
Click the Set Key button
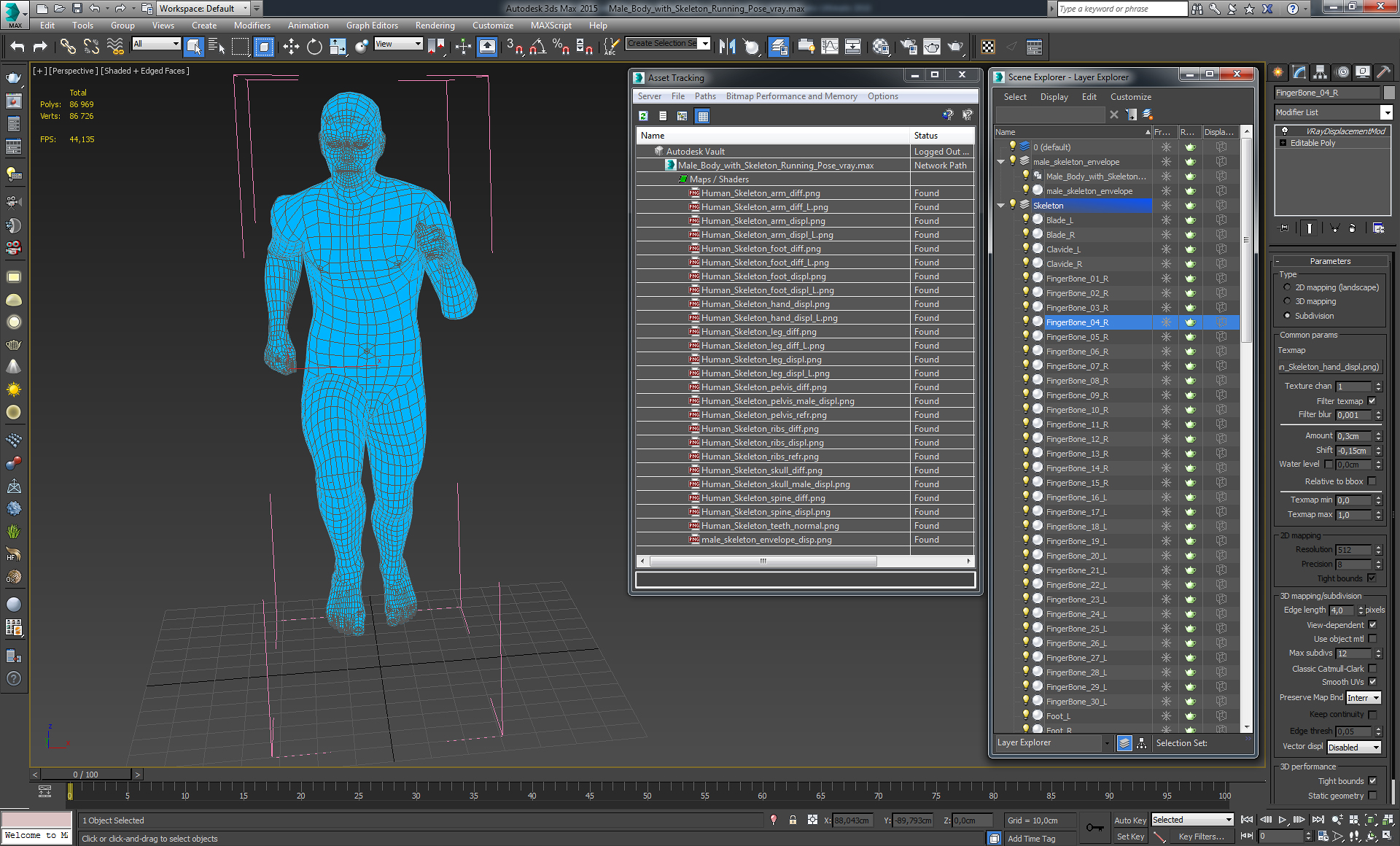pyautogui.click(x=1129, y=837)
